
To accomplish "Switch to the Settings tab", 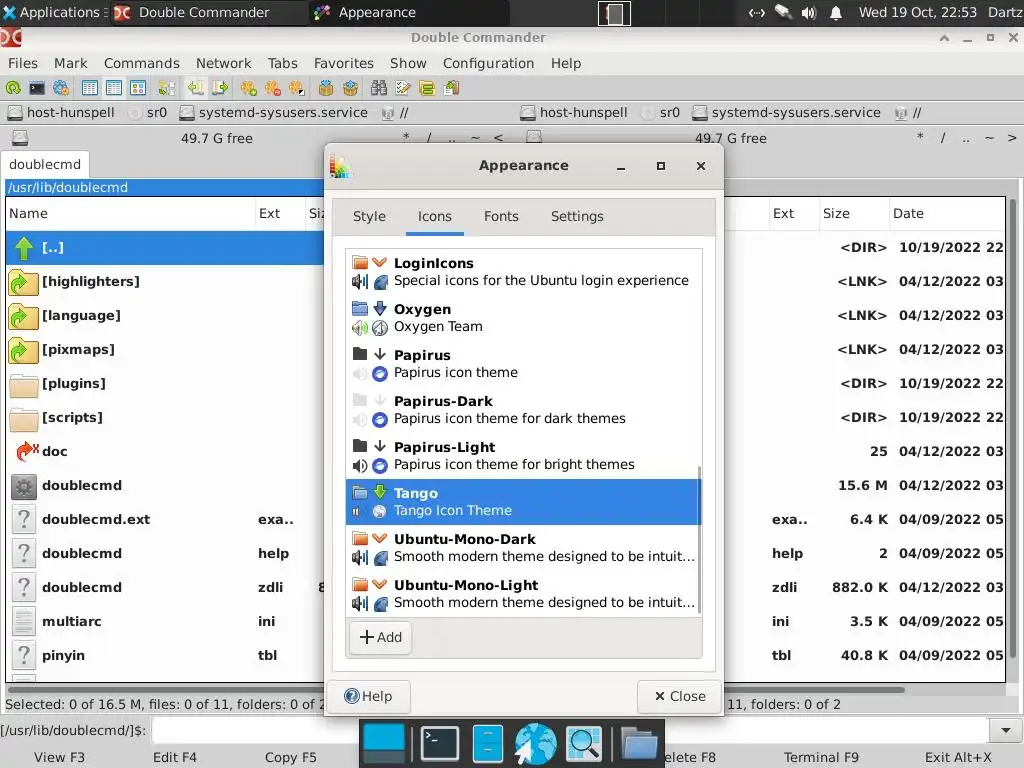I will coord(577,216).
